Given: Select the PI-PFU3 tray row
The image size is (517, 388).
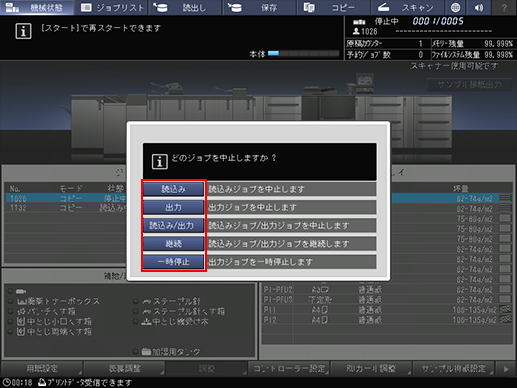Looking at the screenshot, I should point(387,299).
